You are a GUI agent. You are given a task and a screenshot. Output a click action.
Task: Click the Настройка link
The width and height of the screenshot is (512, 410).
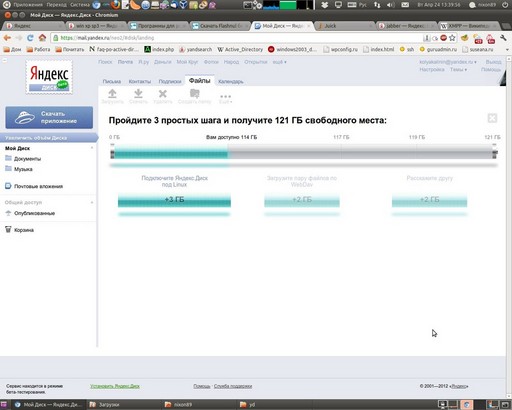[x=432, y=70]
